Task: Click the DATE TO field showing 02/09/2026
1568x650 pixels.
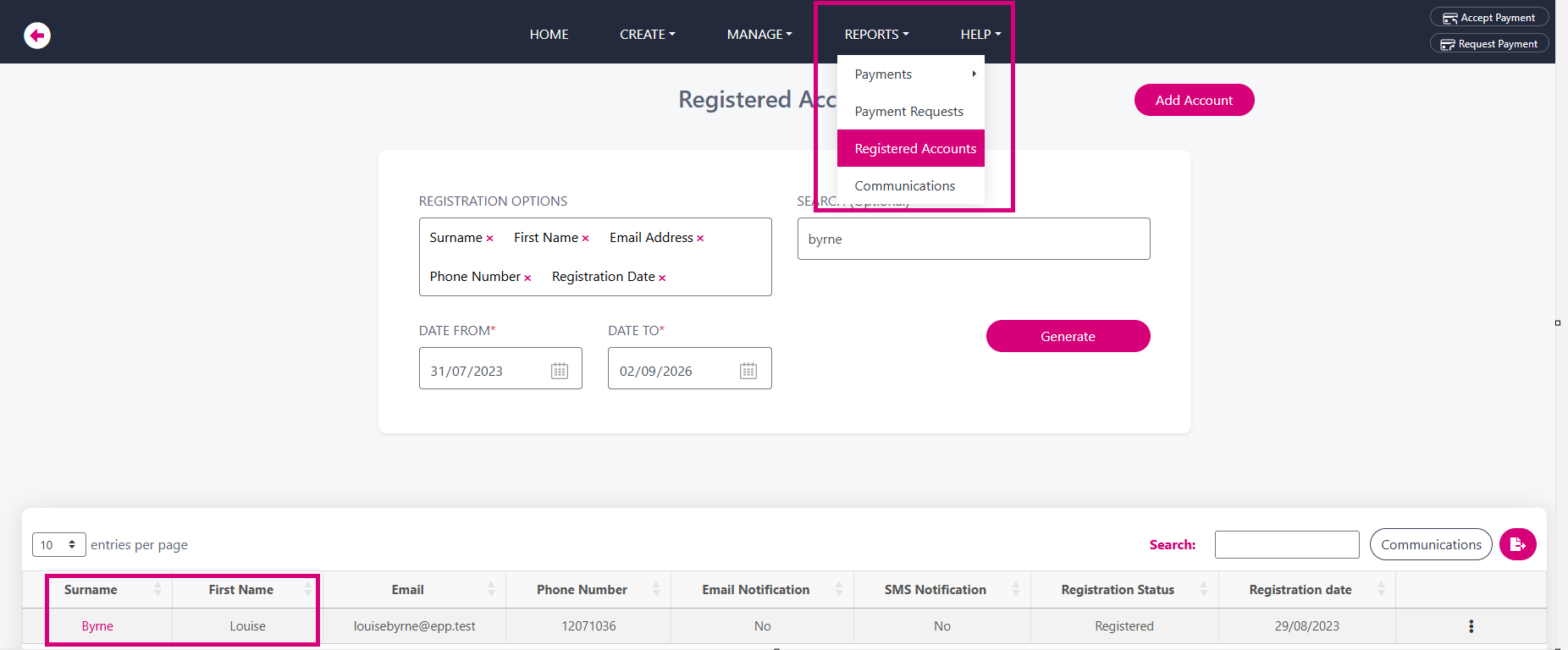Action: (689, 368)
